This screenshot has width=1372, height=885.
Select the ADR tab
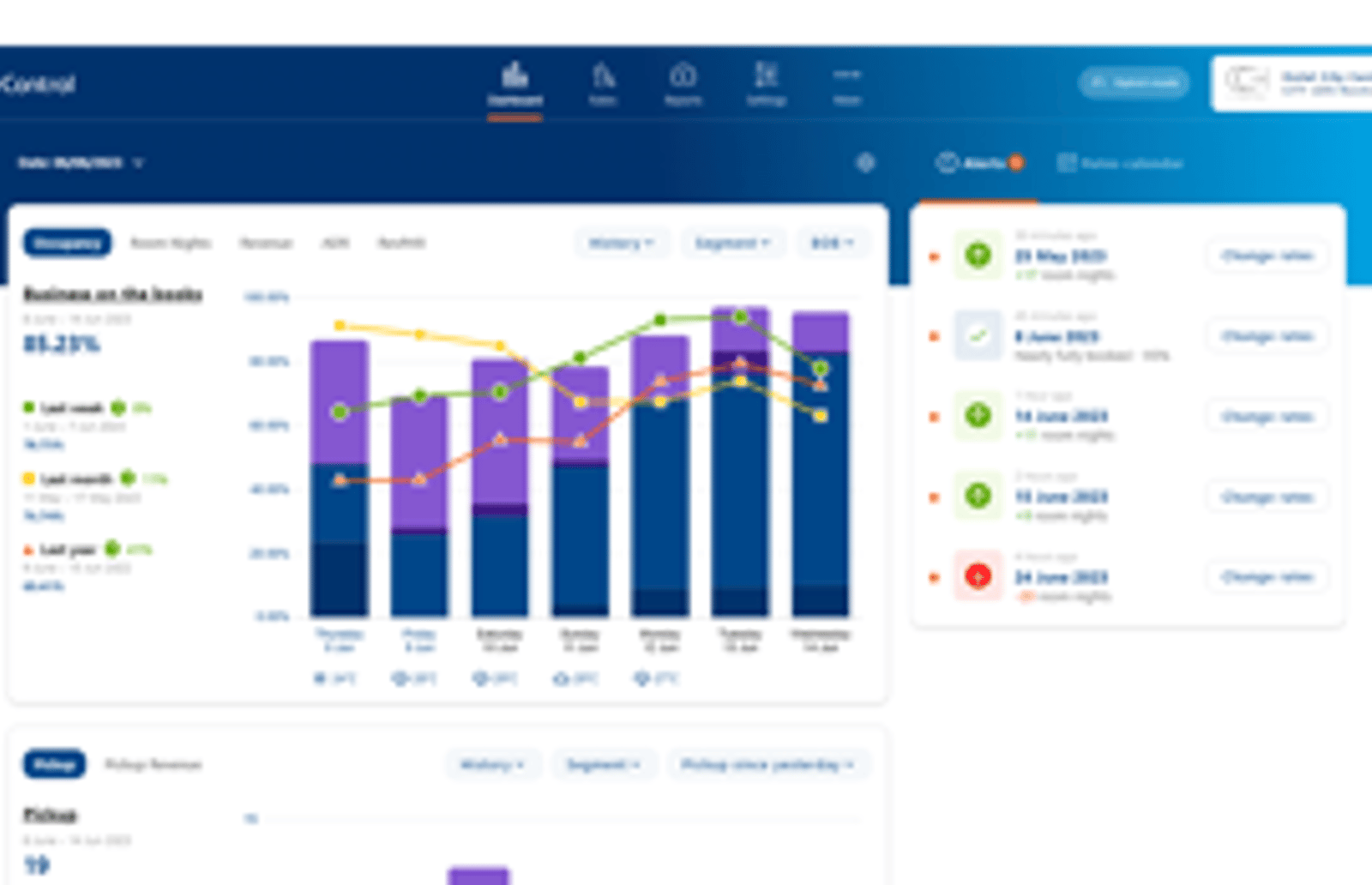click(334, 243)
